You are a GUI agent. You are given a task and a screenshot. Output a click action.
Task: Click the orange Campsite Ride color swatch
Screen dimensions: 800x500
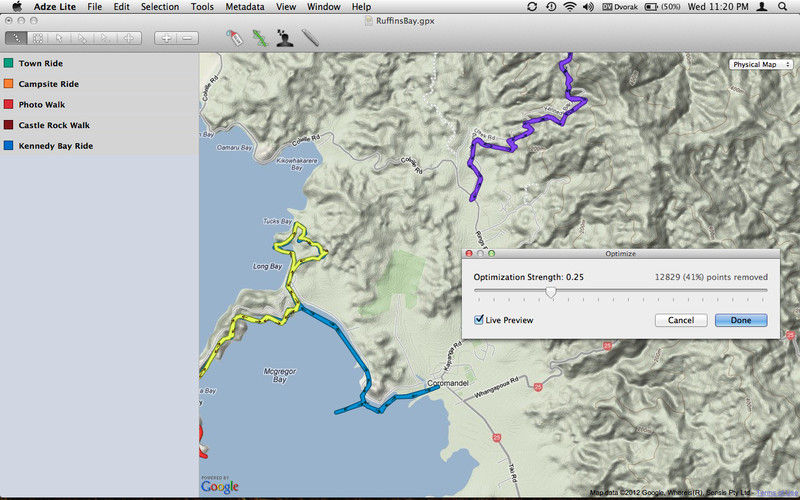pyautogui.click(x=8, y=84)
